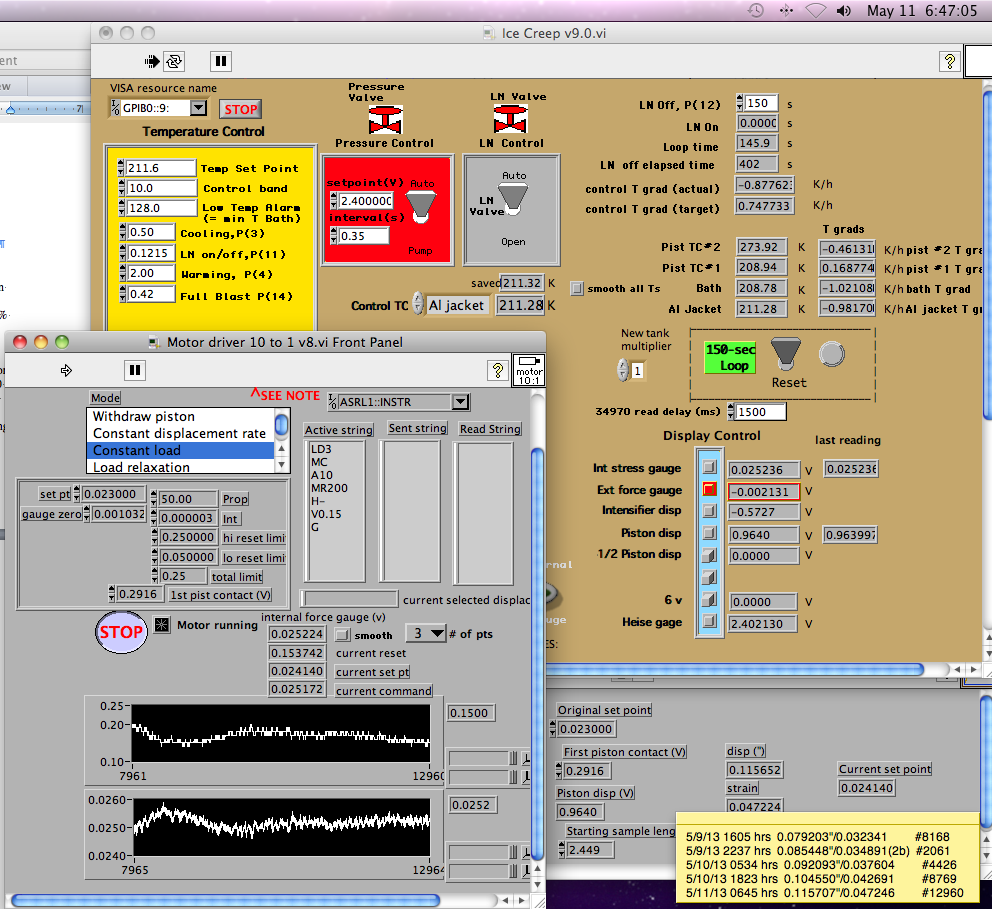
Task: Expand the ASRL1::INSTR serial port dropdown
Action: coord(459,402)
